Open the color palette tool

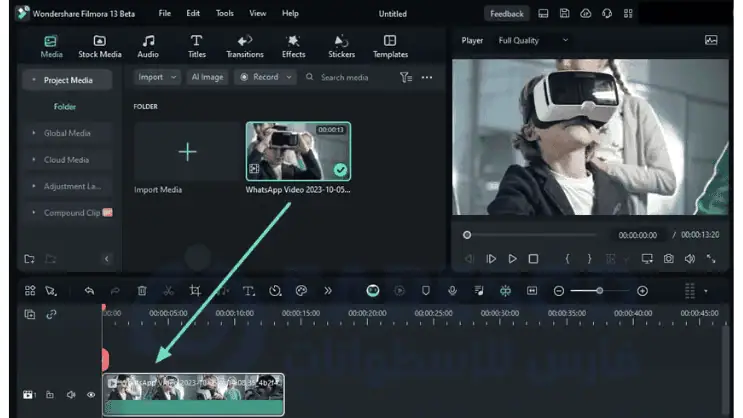[x=301, y=291]
